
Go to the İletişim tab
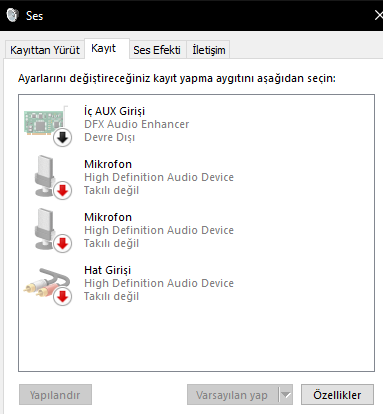click(x=209, y=50)
